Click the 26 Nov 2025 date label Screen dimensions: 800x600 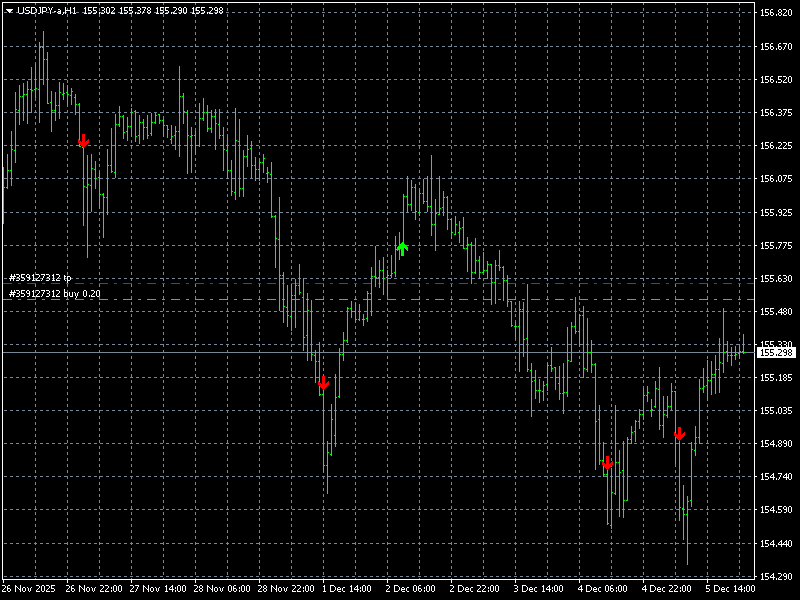30,589
